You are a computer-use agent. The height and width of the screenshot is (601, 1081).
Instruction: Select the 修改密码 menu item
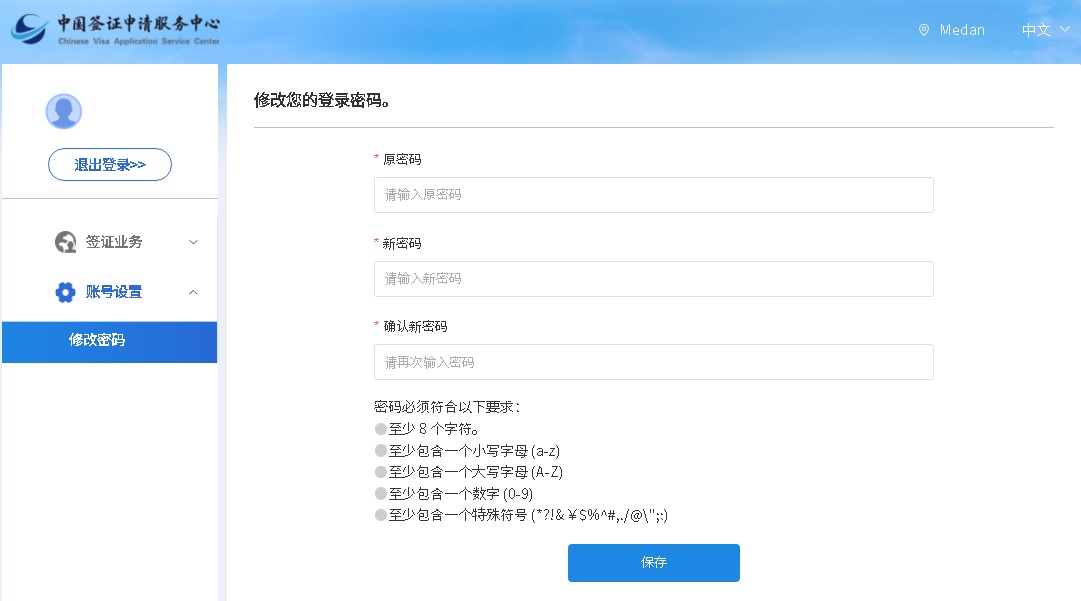coord(97,341)
